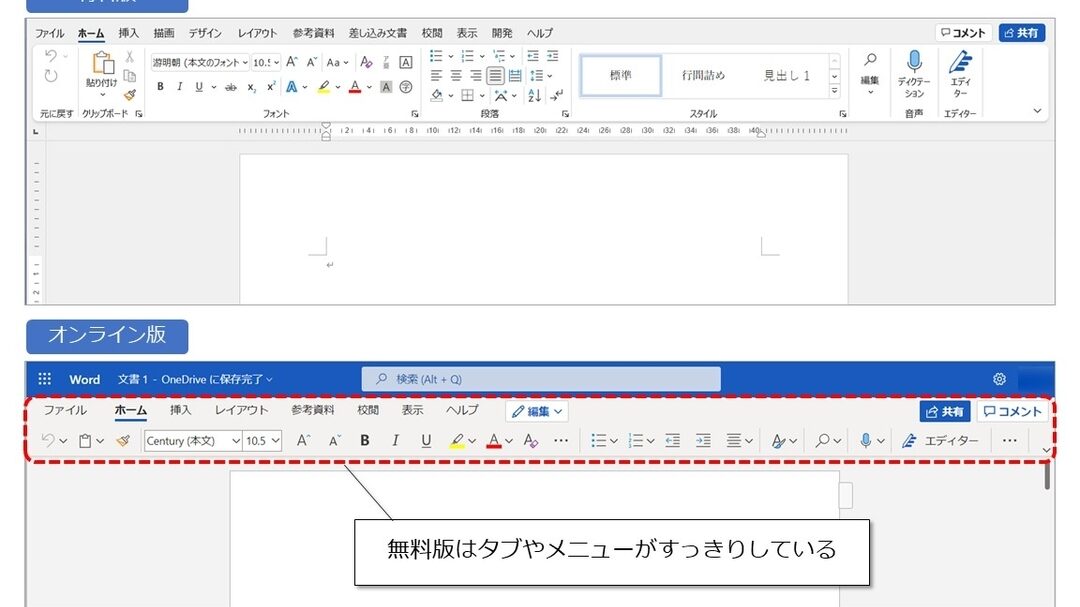Click the Dictation microphone in desktop ribbon
This screenshot has height=607, width=1080.
(914, 62)
